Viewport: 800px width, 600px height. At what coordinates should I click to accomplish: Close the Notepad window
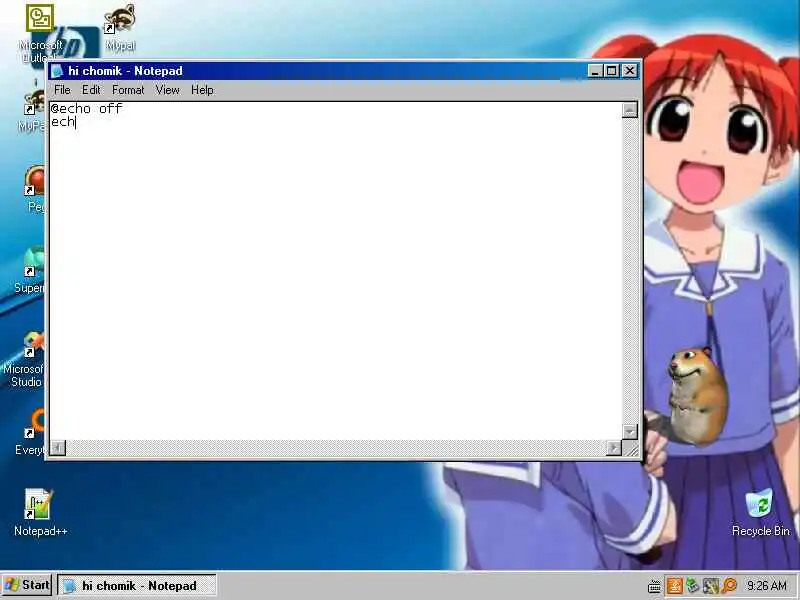click(630, 71)
